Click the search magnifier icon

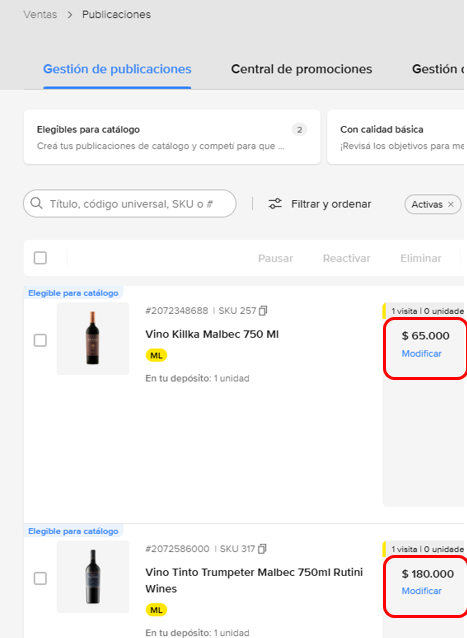tap(37, 203)
